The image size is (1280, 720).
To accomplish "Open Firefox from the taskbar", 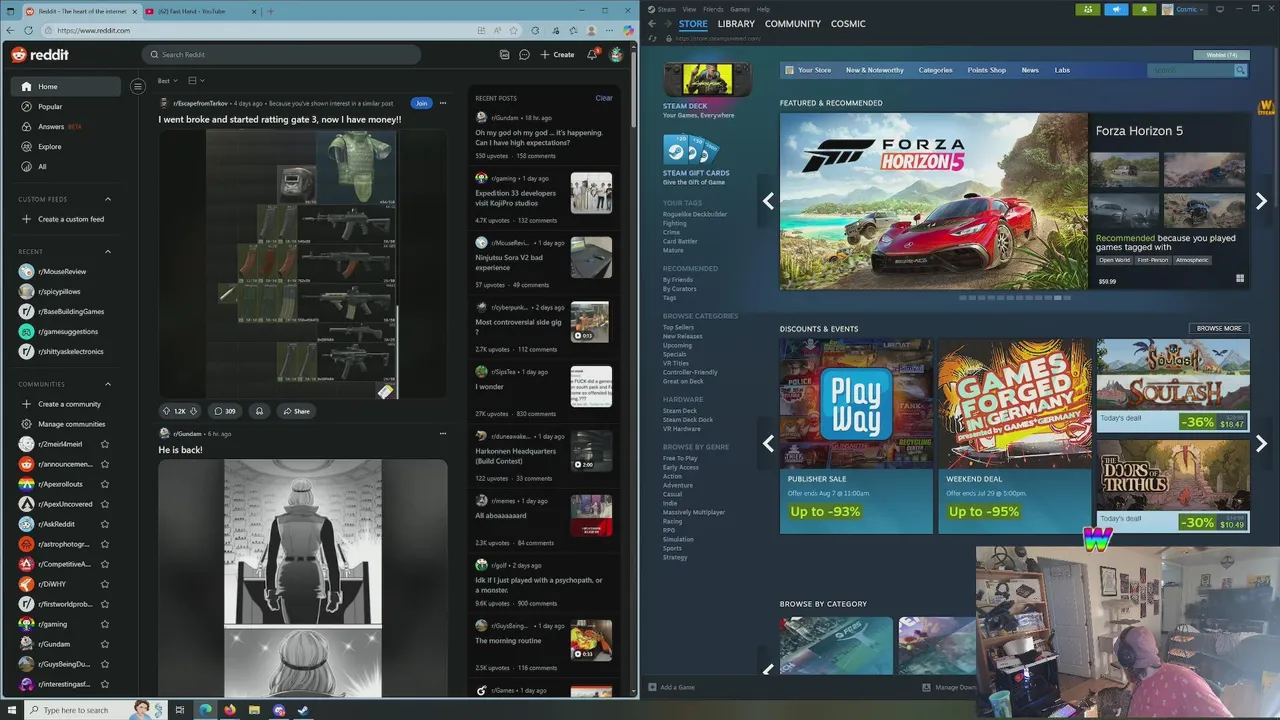I will (x=230, y=710).
